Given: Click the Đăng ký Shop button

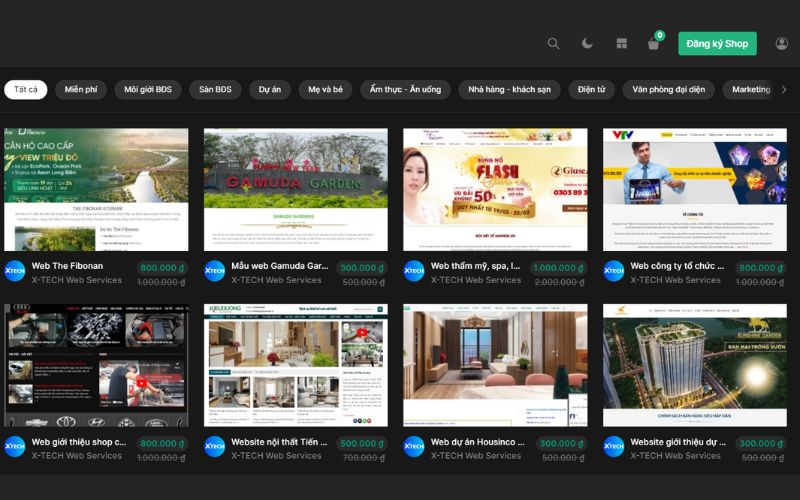Looking at the screenshot, I should (x=717, y=44).
